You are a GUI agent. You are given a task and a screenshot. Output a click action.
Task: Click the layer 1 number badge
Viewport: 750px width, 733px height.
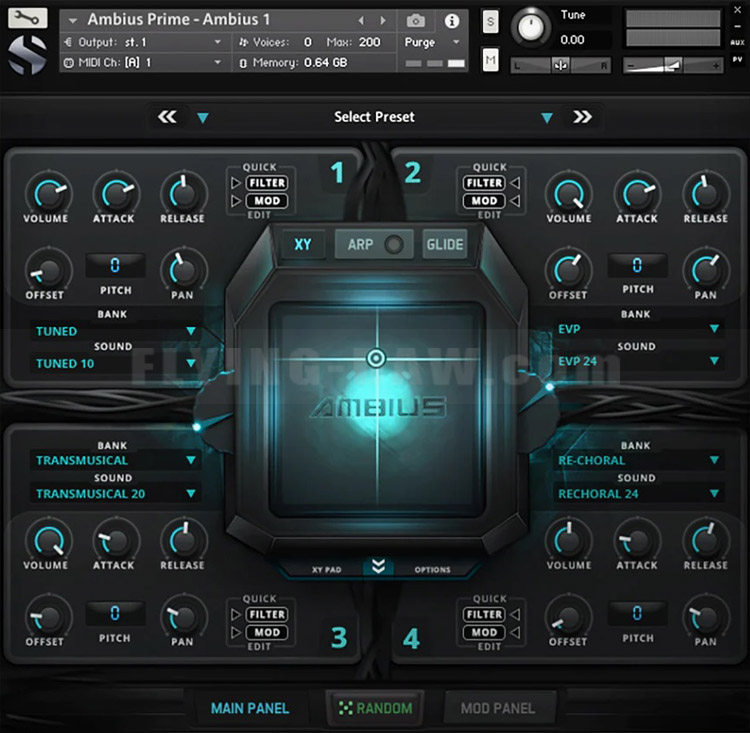pyautogui.click(x=337, y=173)
